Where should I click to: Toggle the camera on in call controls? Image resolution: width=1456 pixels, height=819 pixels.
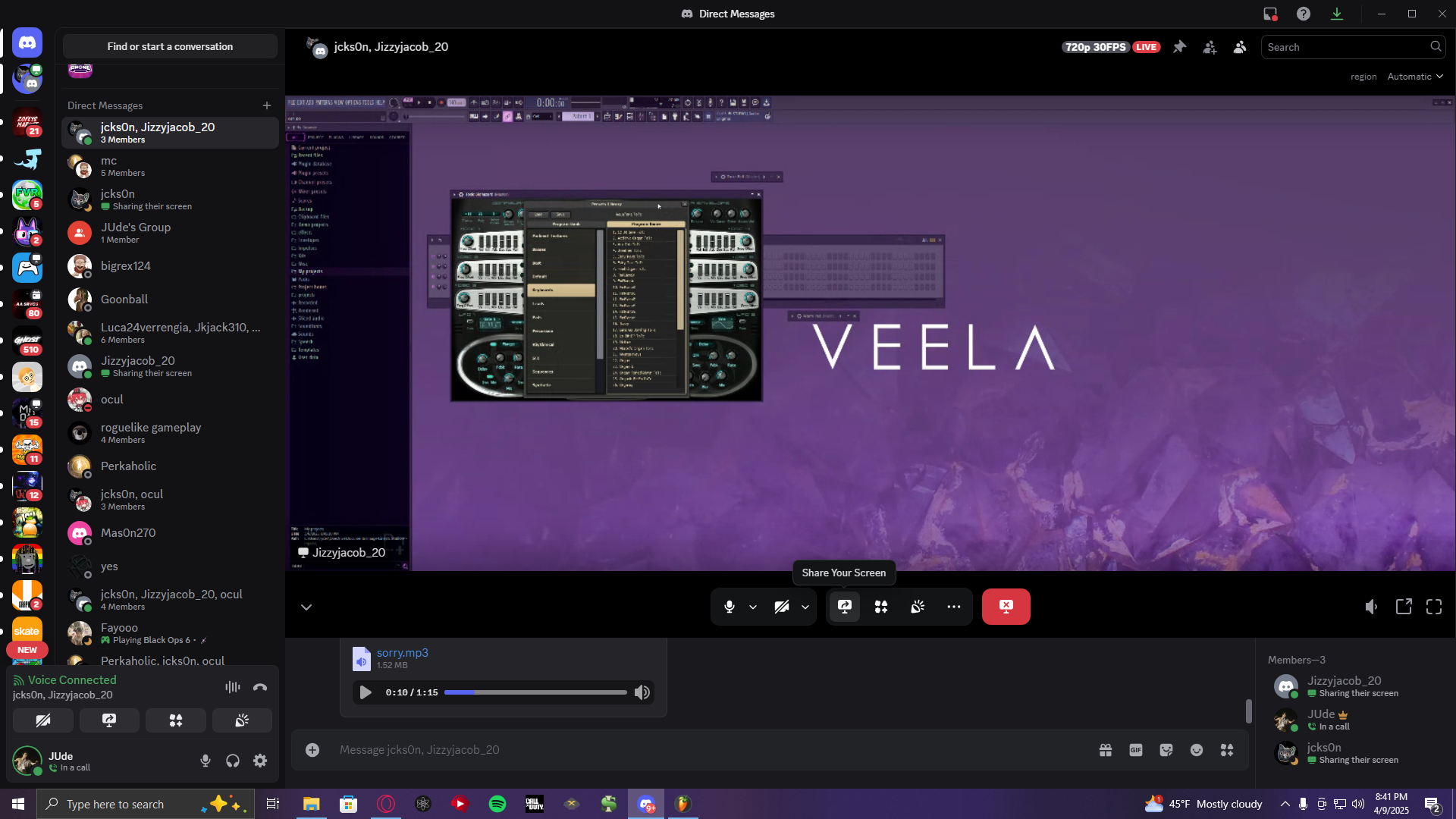coord(782,607)
